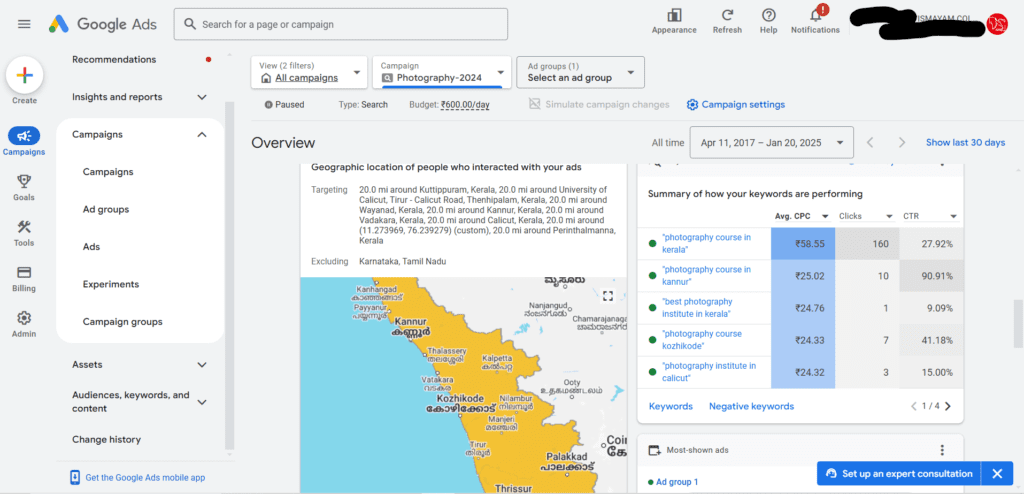Toggle map fullscreen view

[608, 296]
